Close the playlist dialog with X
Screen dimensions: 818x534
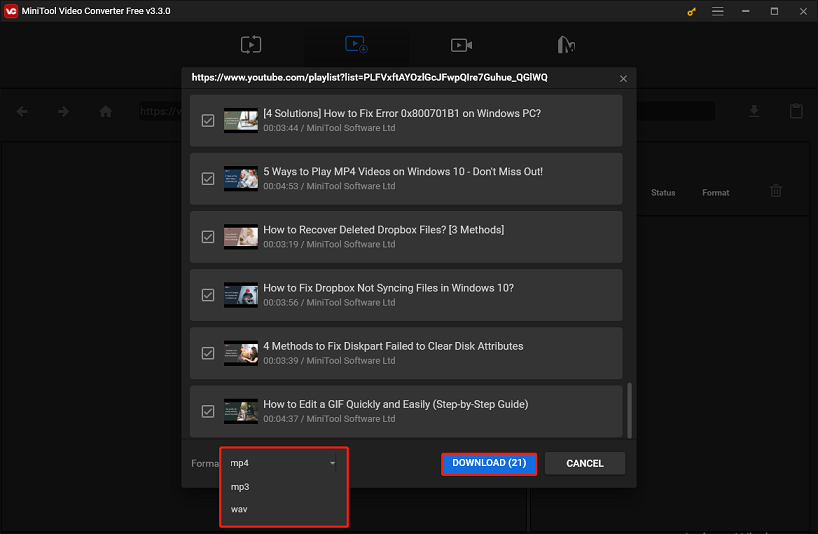click(x=623, y=79)
